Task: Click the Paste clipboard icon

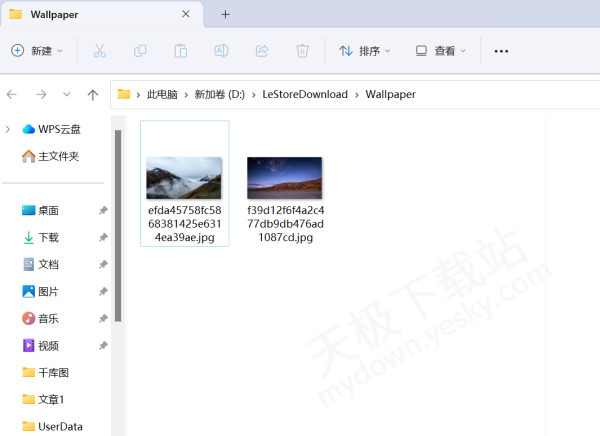Action: (x=181, y=51)
